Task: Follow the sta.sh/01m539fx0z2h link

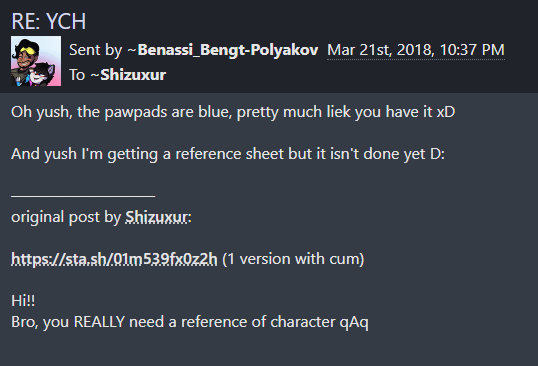Action: [x=114, y=259]
